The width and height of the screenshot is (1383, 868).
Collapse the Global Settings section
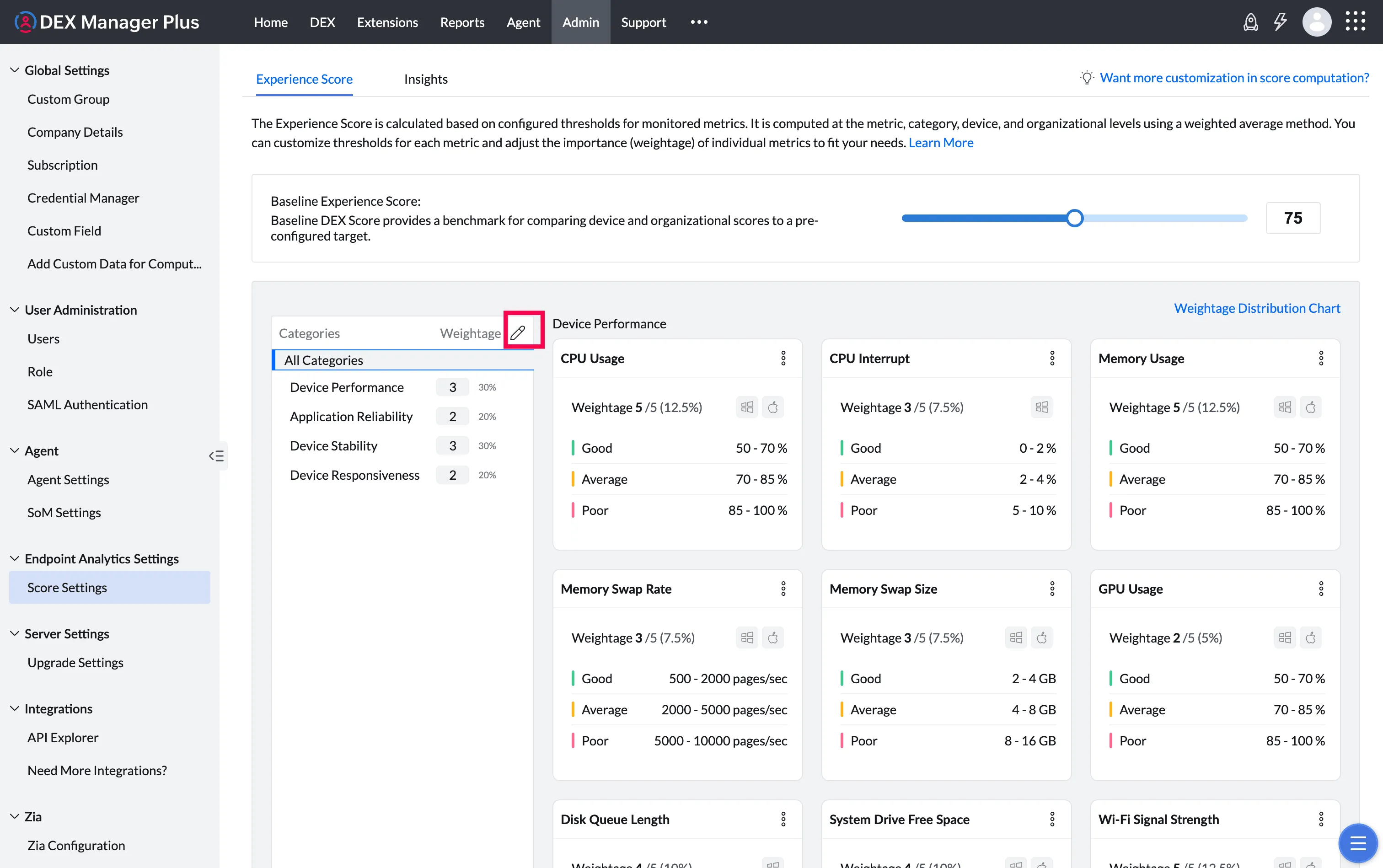coord(15,70)
